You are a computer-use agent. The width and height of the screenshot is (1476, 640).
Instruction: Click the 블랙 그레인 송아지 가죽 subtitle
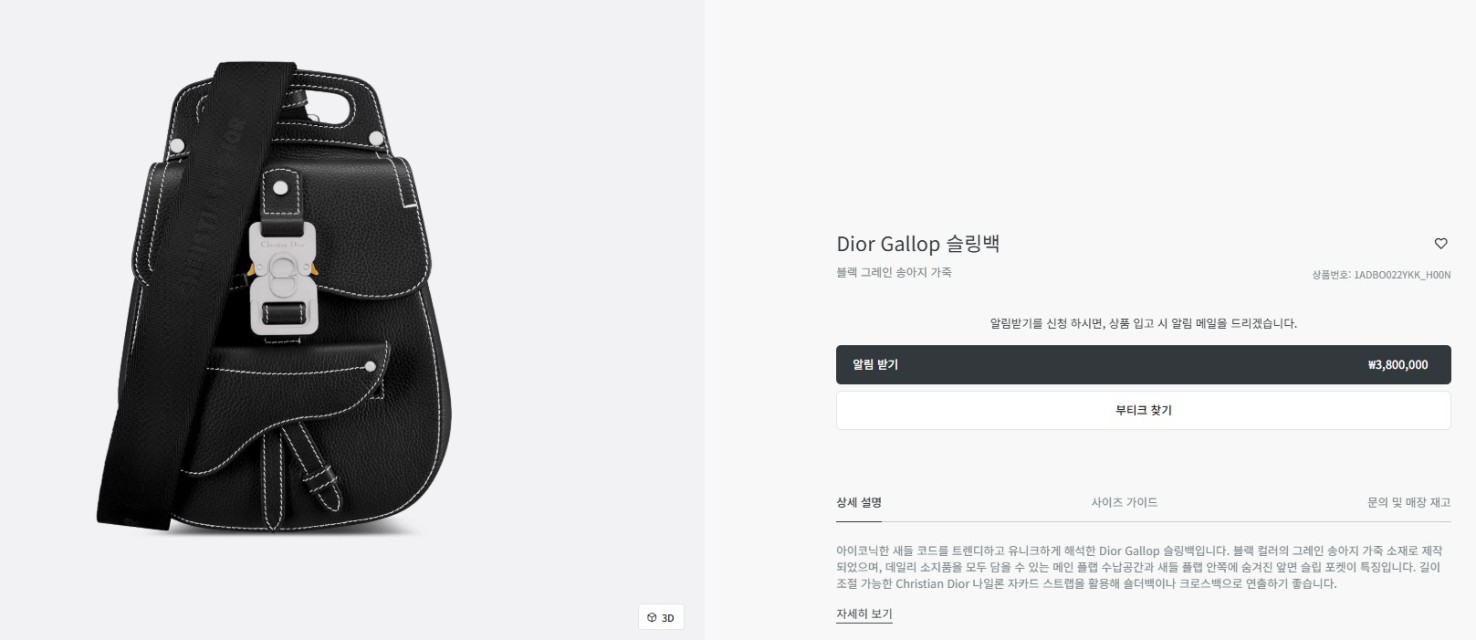[894, 272]
